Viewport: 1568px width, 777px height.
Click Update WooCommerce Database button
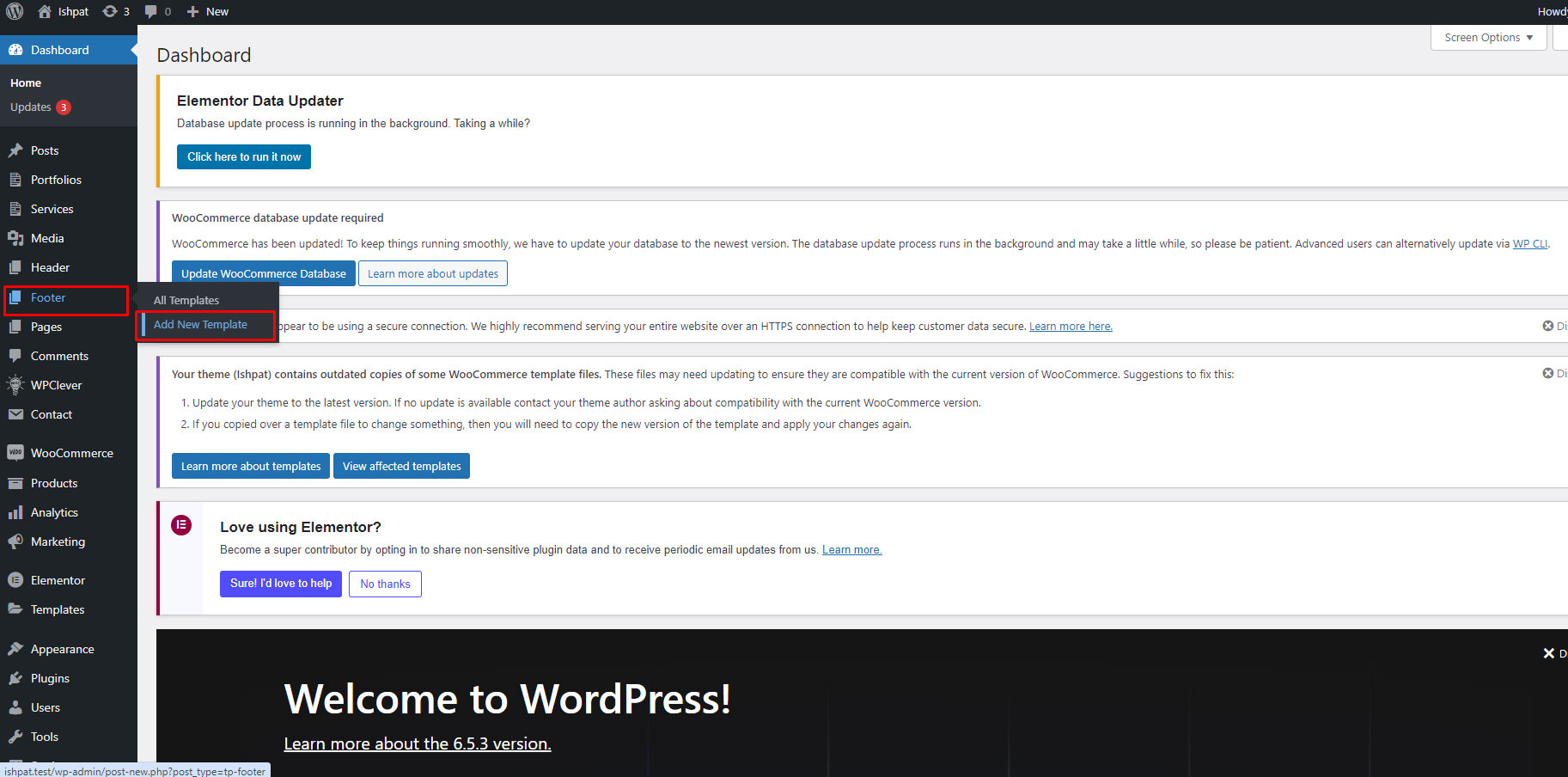coord(264,273)
